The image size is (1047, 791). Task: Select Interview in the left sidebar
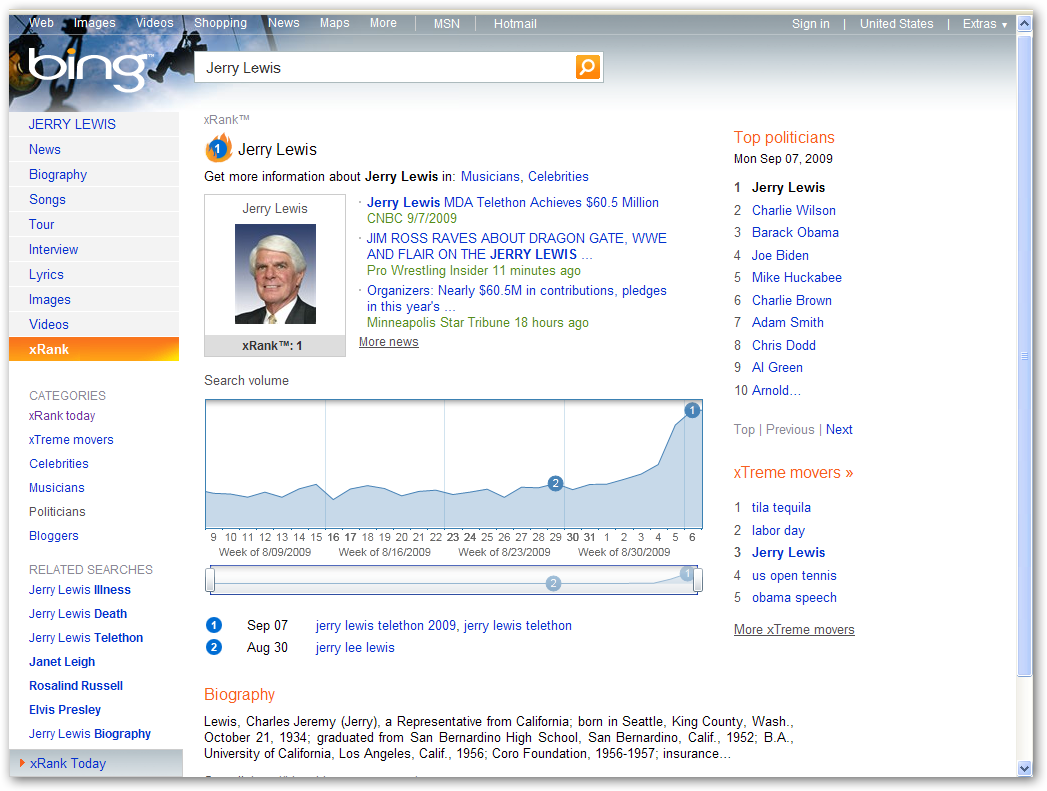click(x=94, y=250)
